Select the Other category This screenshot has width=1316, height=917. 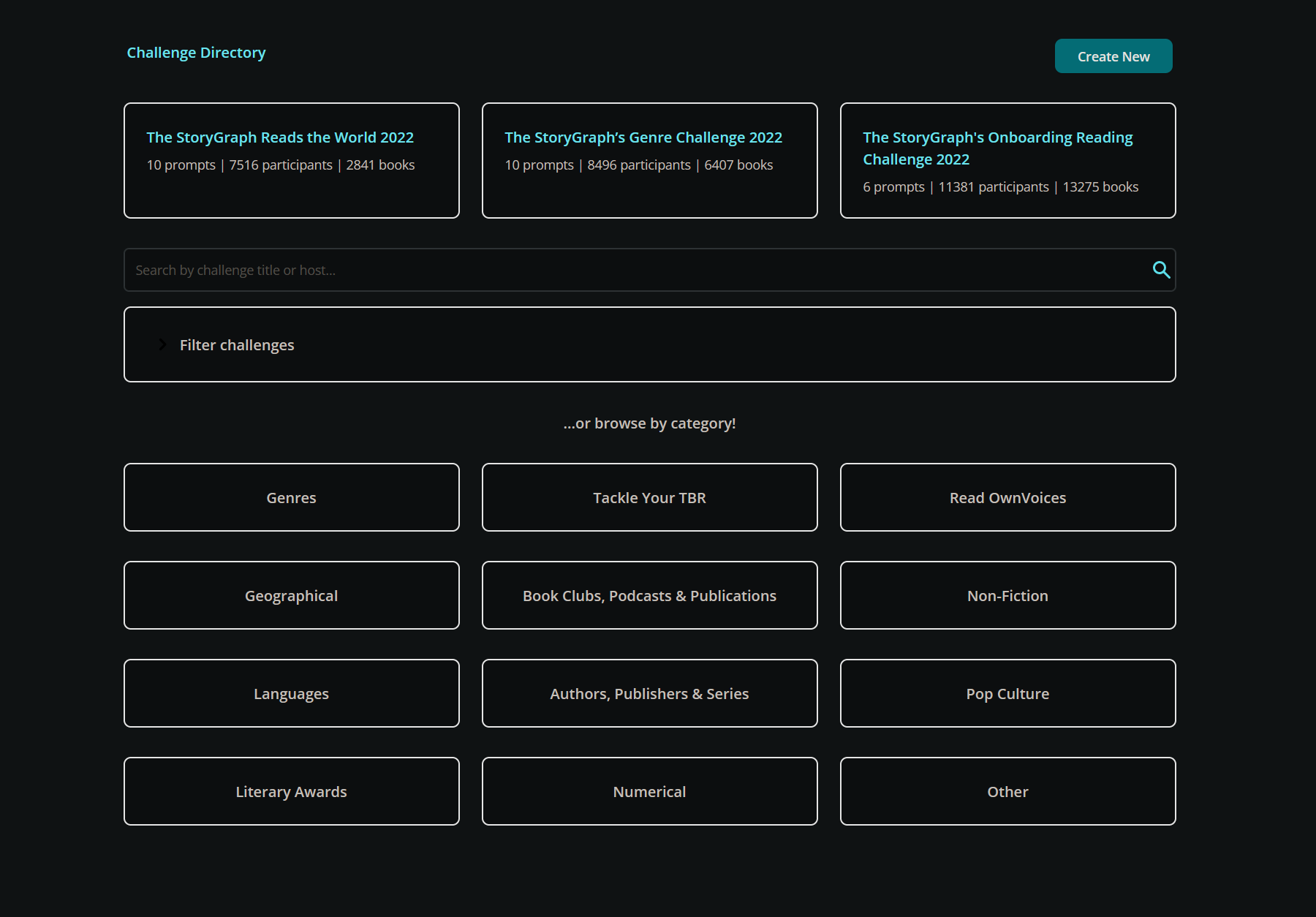(1007, 791)
